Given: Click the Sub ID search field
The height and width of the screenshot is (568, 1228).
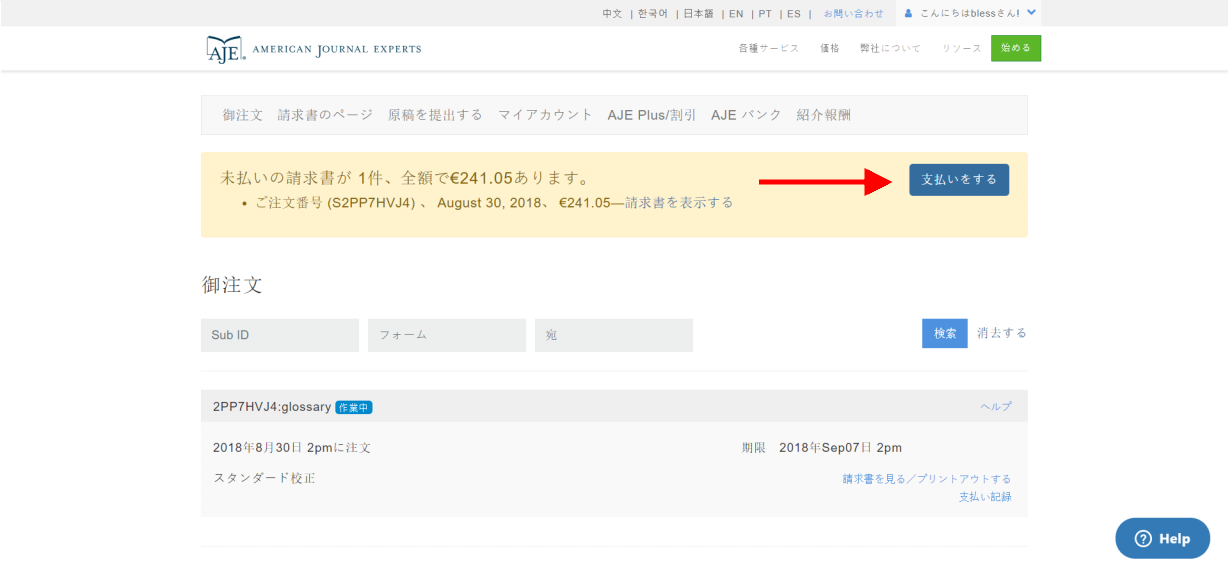Looking at the screenshot, I should tap(280, 335).
